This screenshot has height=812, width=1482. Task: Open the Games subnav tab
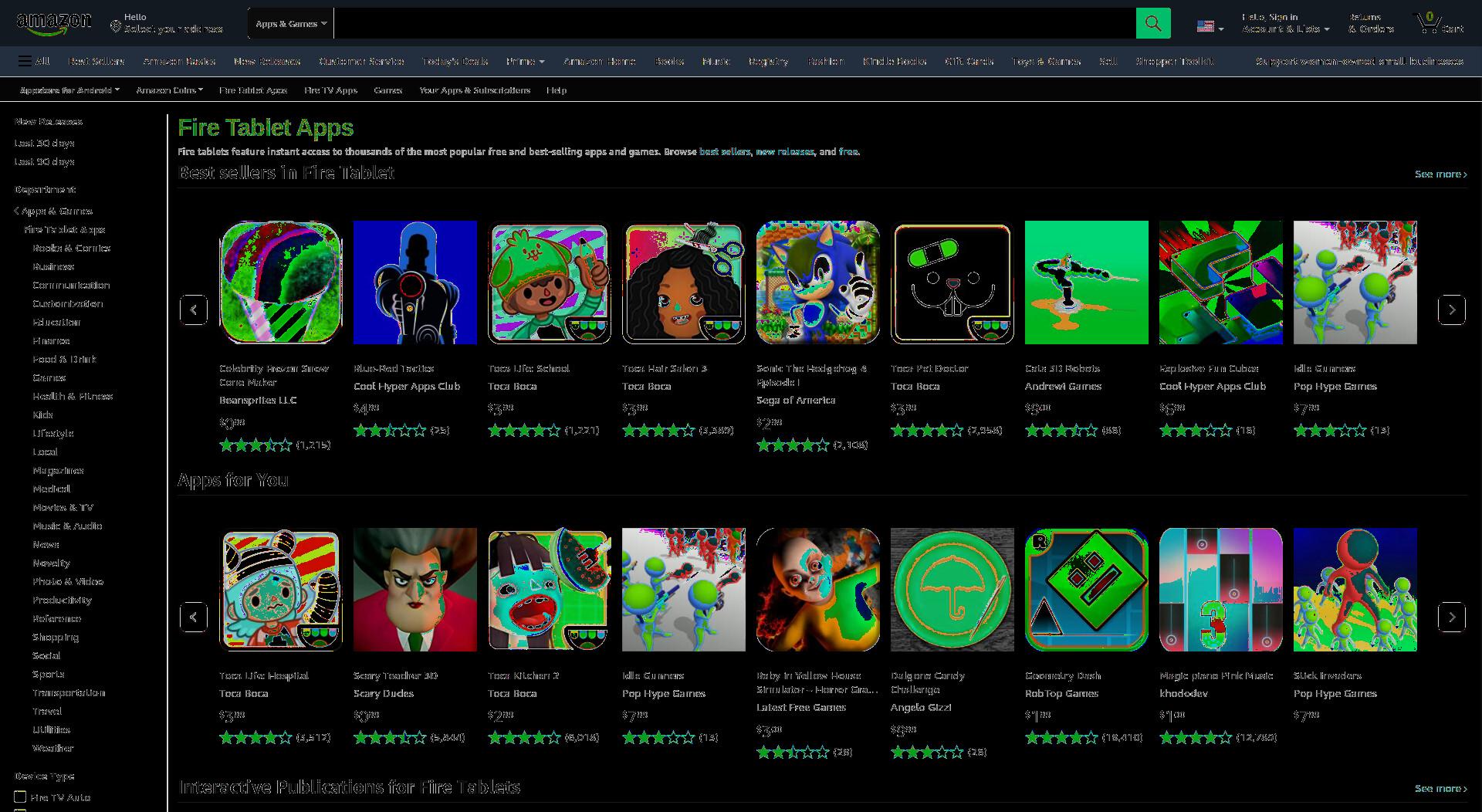[387, 90]
